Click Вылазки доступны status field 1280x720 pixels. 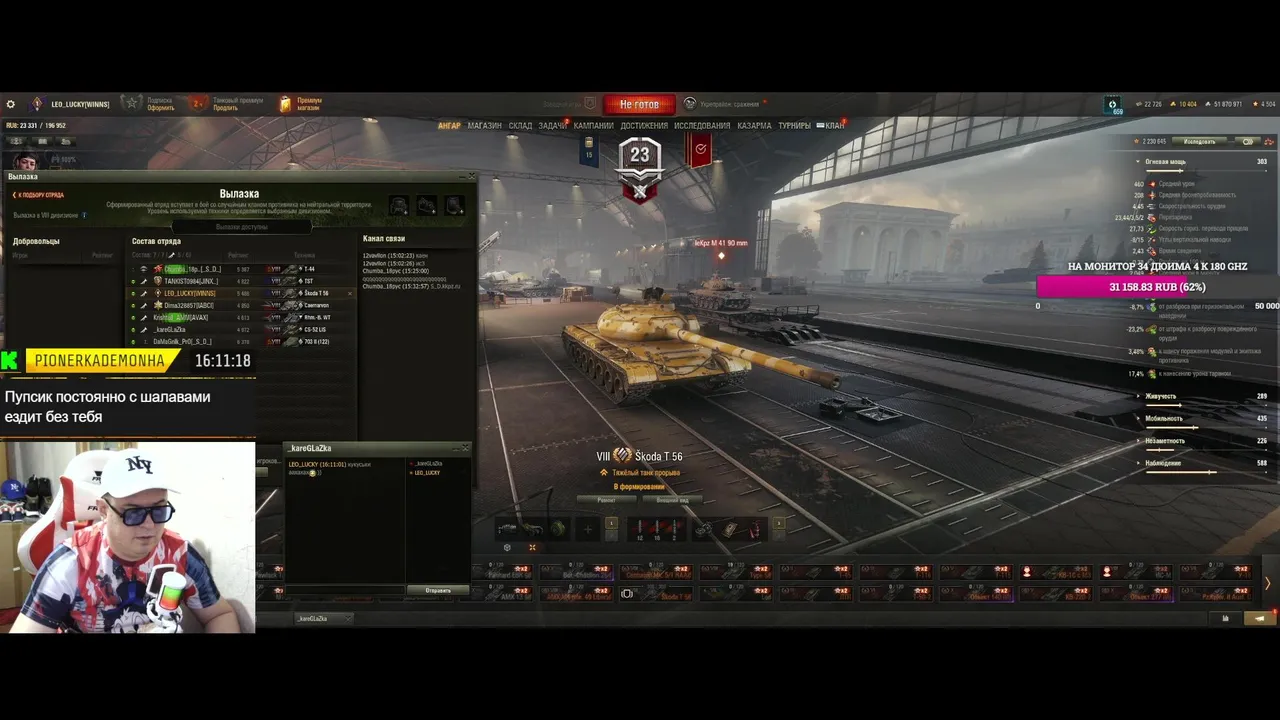pos(241,227)
